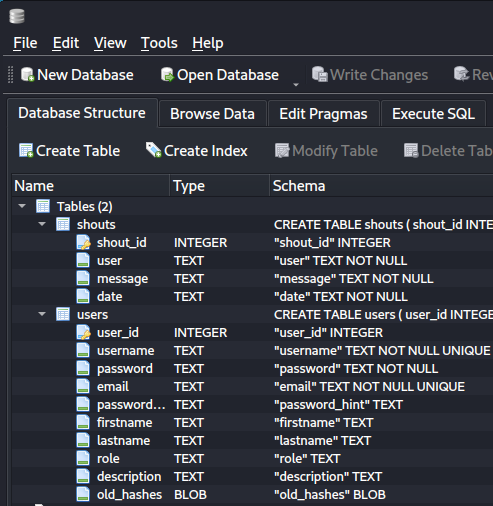The image size is (493, 506).
Task: Click the Type column header
Action: [220, 186]
